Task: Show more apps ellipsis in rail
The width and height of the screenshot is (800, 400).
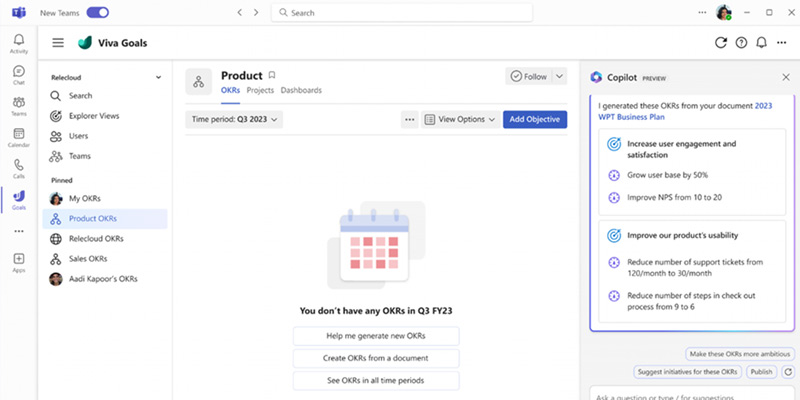Action: tap(19, 231)
